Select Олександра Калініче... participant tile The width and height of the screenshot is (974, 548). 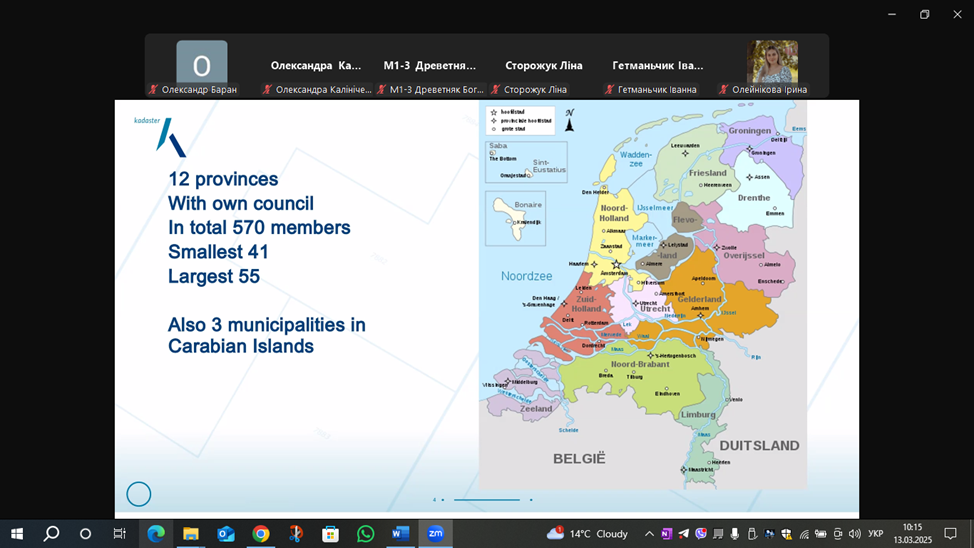click(x=316, y=66)
